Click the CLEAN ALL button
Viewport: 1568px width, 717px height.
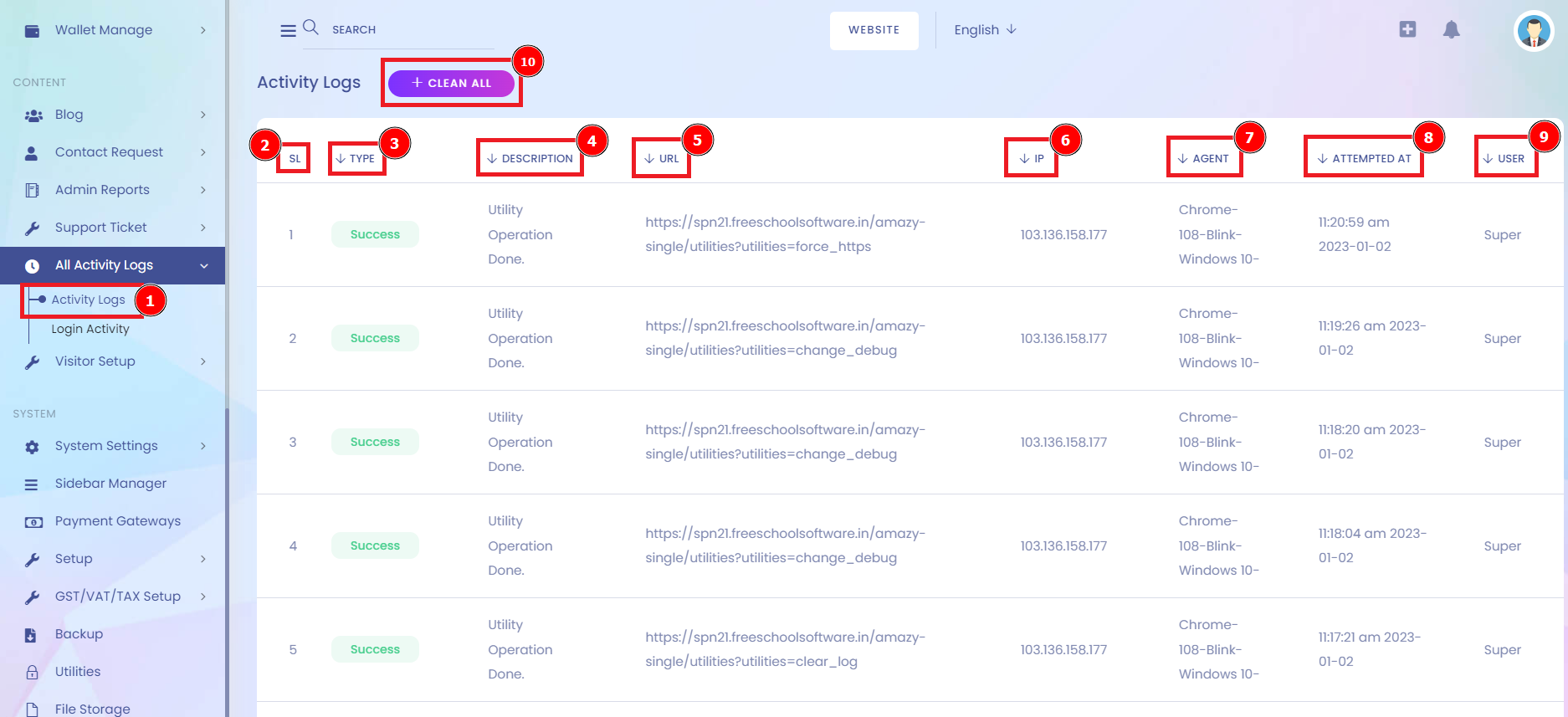(451, 84)
